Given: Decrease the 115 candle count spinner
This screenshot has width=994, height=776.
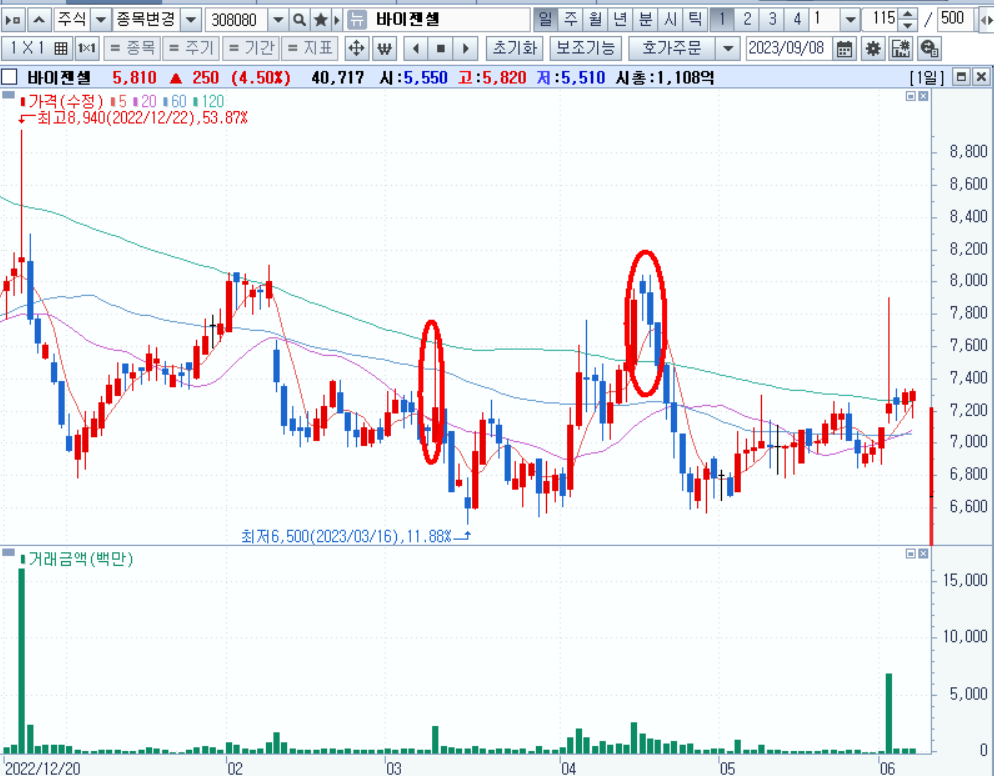Looking at the screenshot, I should click(908, 25).
